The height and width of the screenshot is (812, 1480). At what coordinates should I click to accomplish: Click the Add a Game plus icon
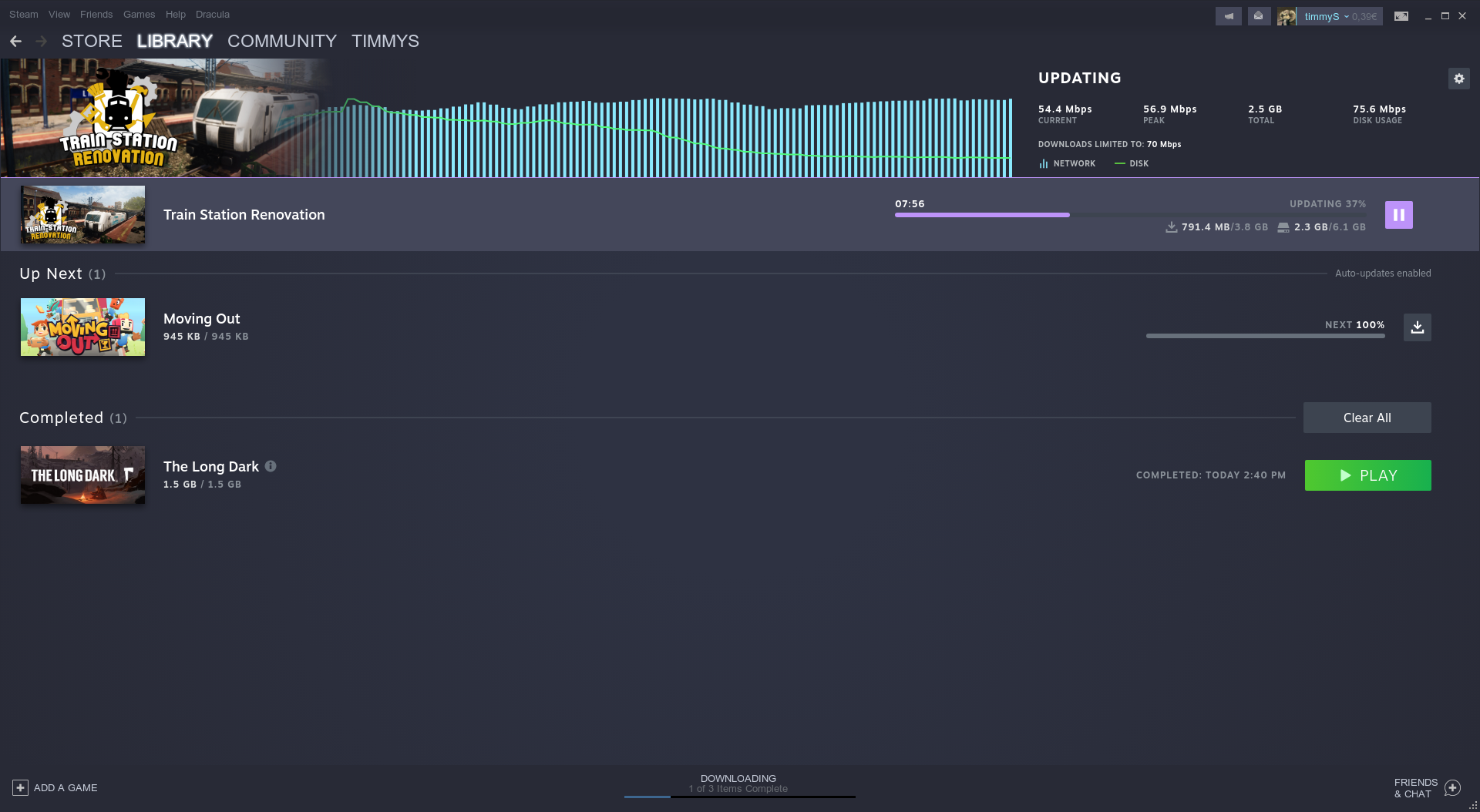(x=20, y=787)
